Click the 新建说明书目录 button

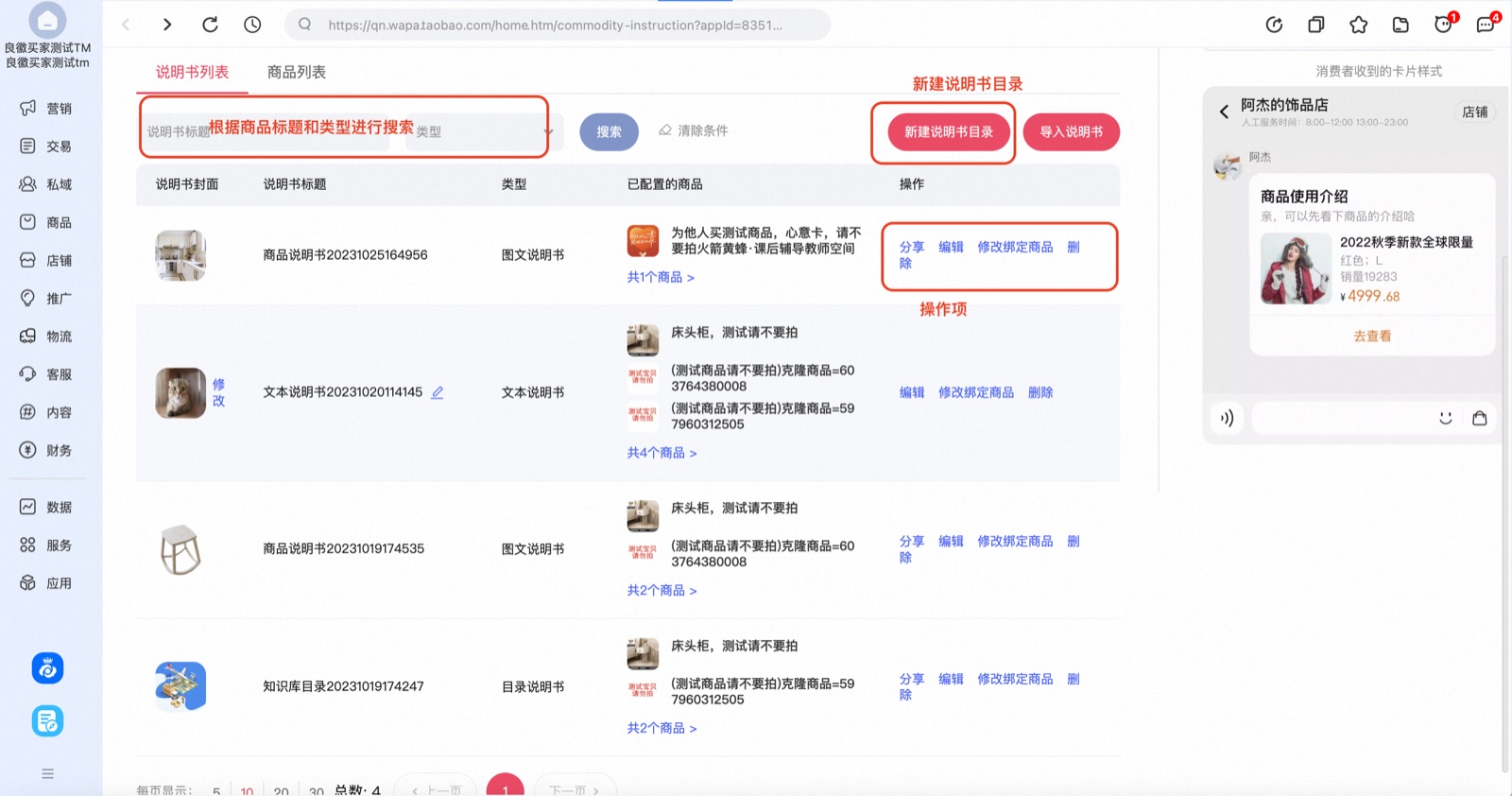coord(949,132)
